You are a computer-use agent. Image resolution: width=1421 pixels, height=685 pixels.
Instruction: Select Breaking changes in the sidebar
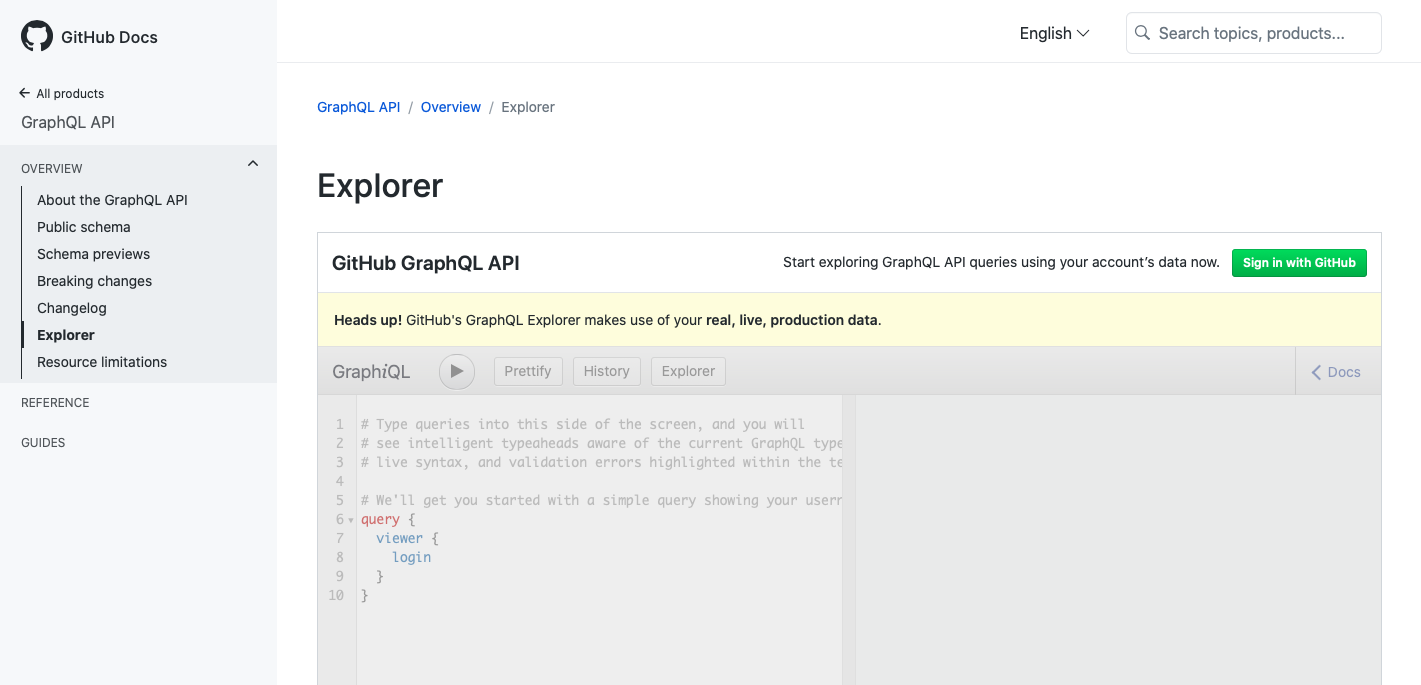click(x=94, y=281)
